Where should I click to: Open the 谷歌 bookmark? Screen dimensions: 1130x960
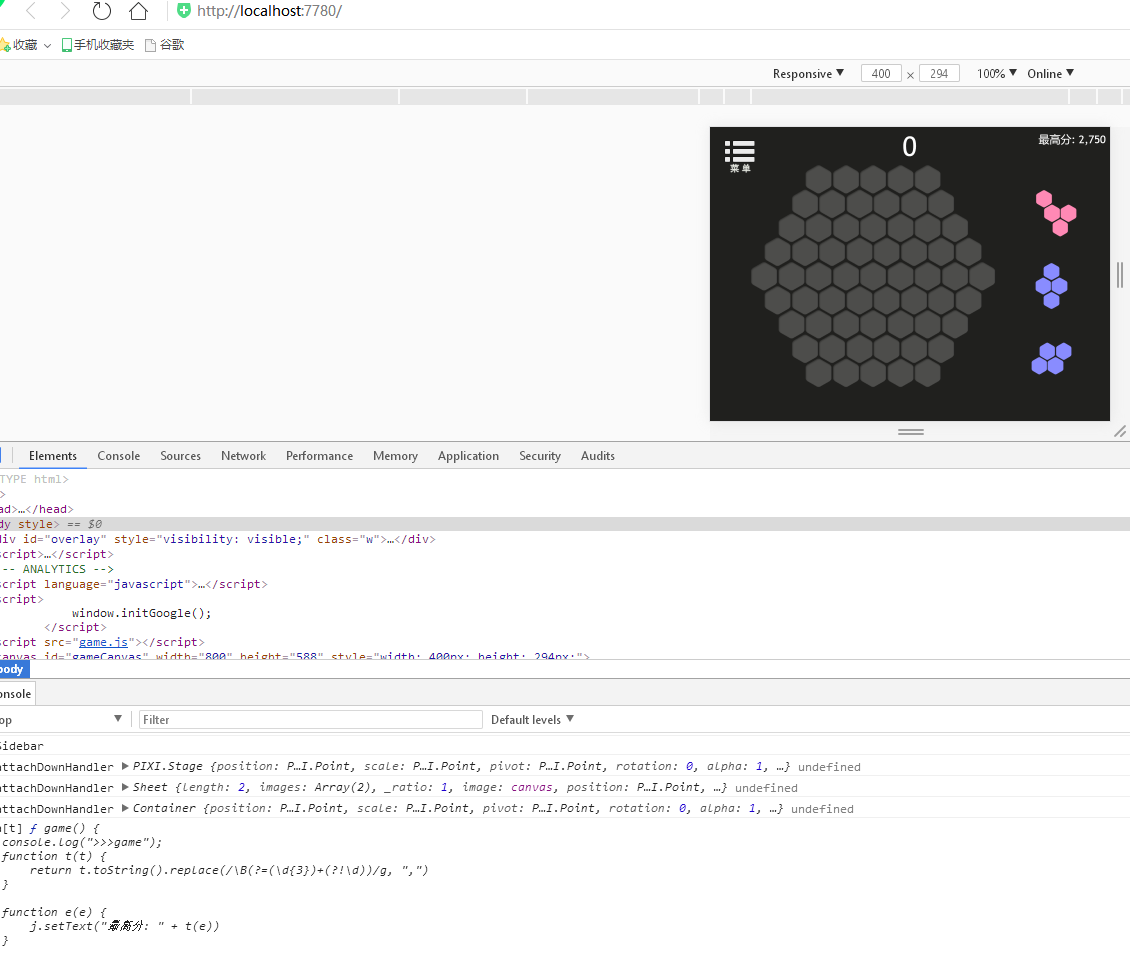pyautogui.click(x=164, y=45)
